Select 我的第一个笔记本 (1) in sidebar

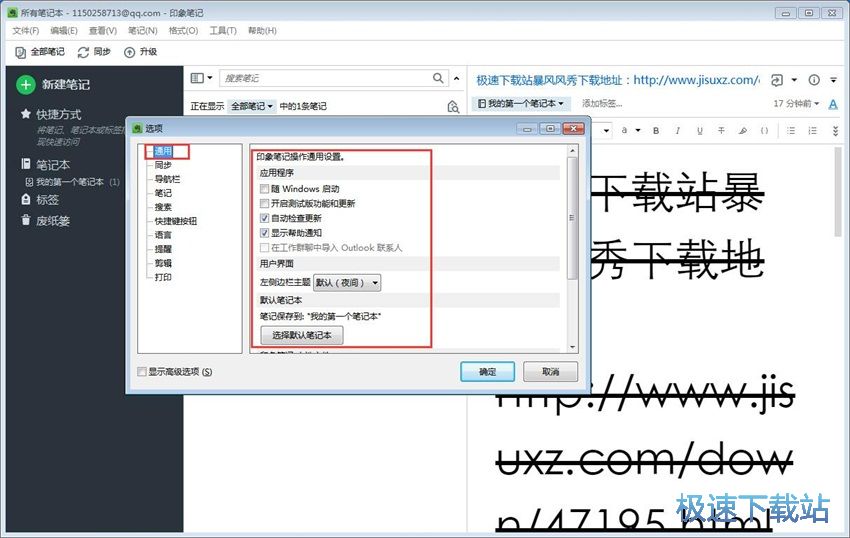[x=73, y=182]
